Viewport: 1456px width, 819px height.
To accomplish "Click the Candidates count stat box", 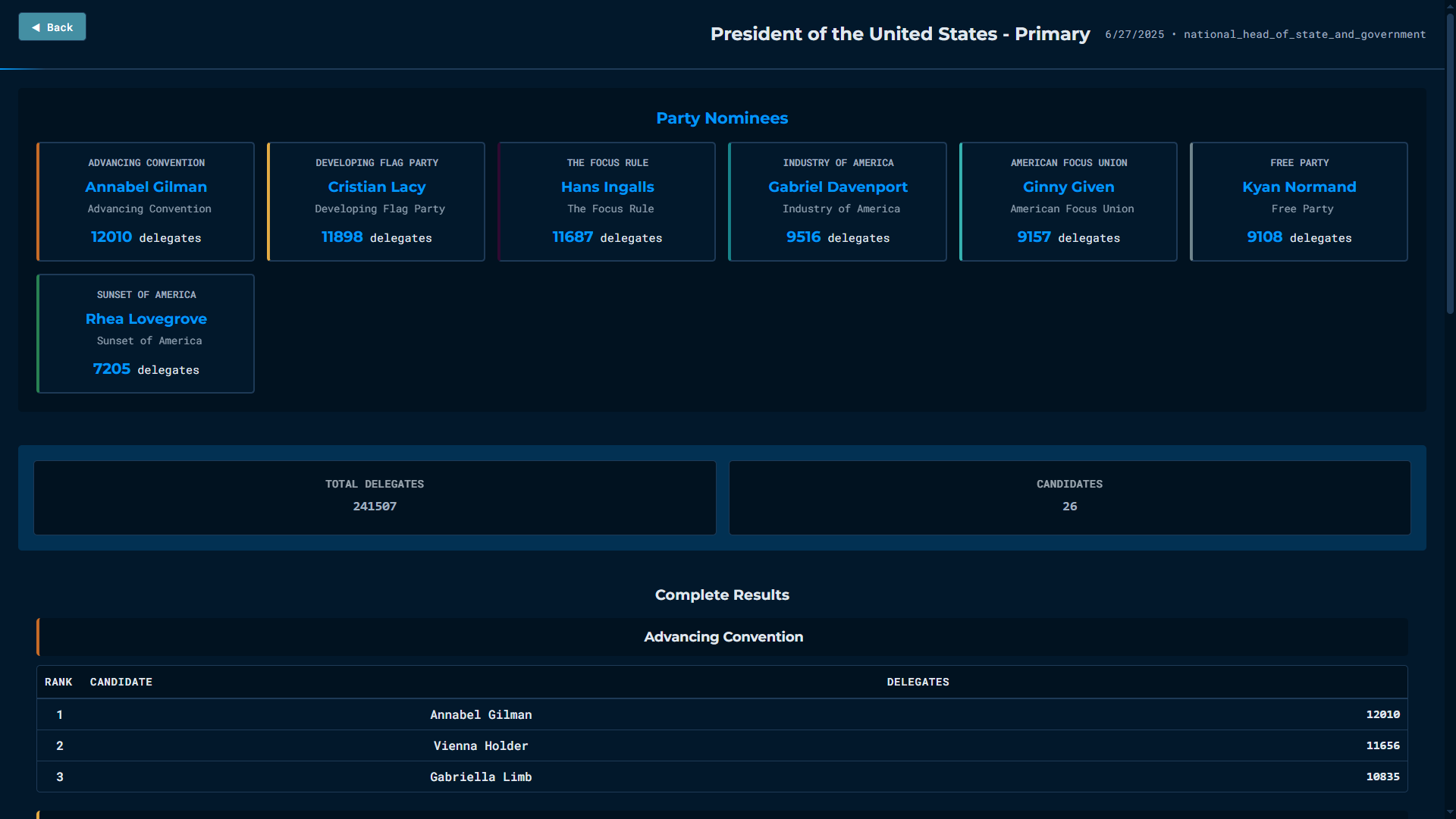I will click(1069, 497).
